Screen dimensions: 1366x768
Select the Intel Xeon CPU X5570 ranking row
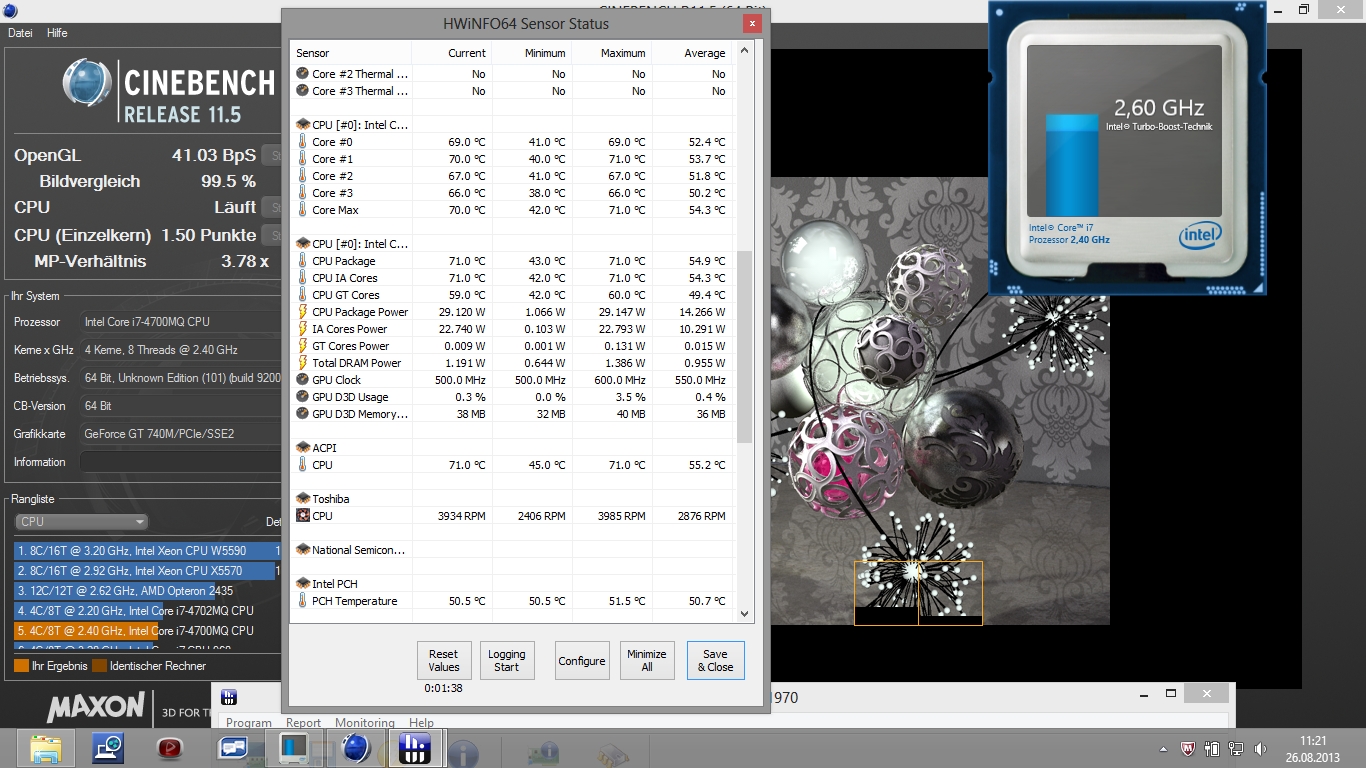(x=145, y=571)
